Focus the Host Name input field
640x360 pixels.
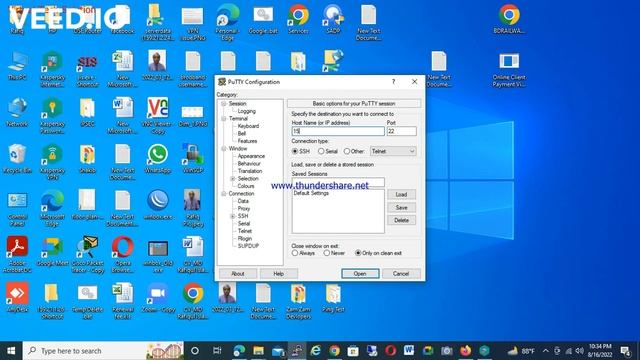click(338, 131)
